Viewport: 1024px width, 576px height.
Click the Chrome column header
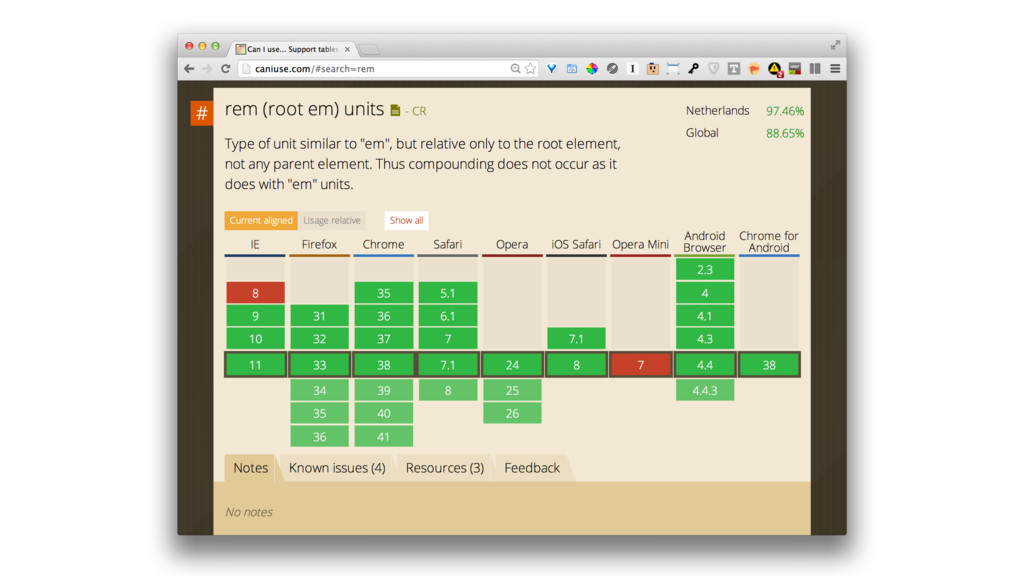pyautogui.click(x=383, y=244)
